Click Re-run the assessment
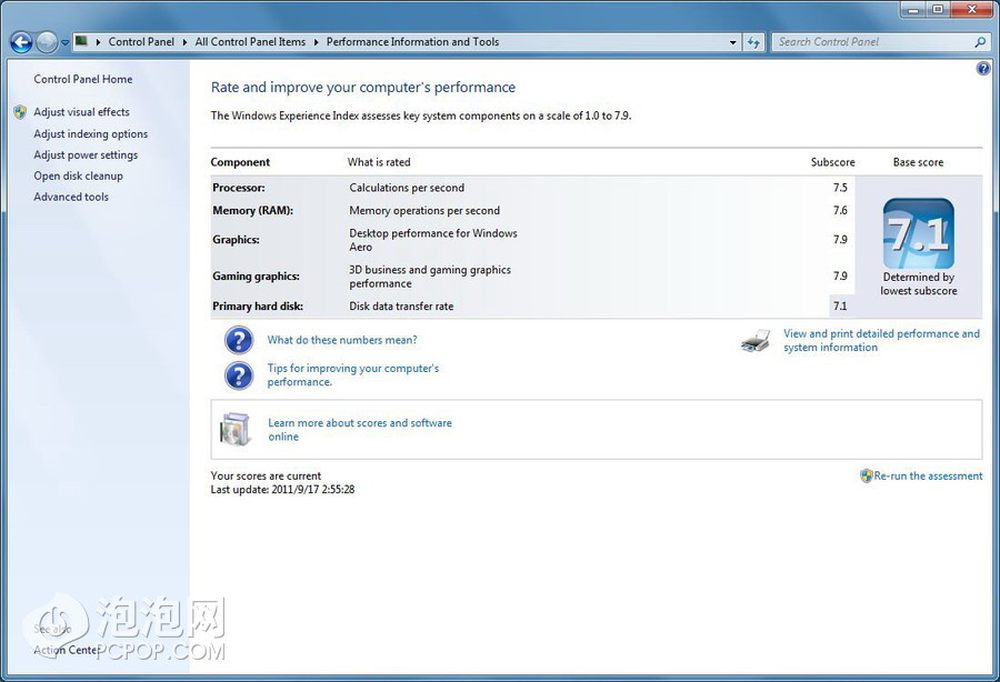 [928, 476]
